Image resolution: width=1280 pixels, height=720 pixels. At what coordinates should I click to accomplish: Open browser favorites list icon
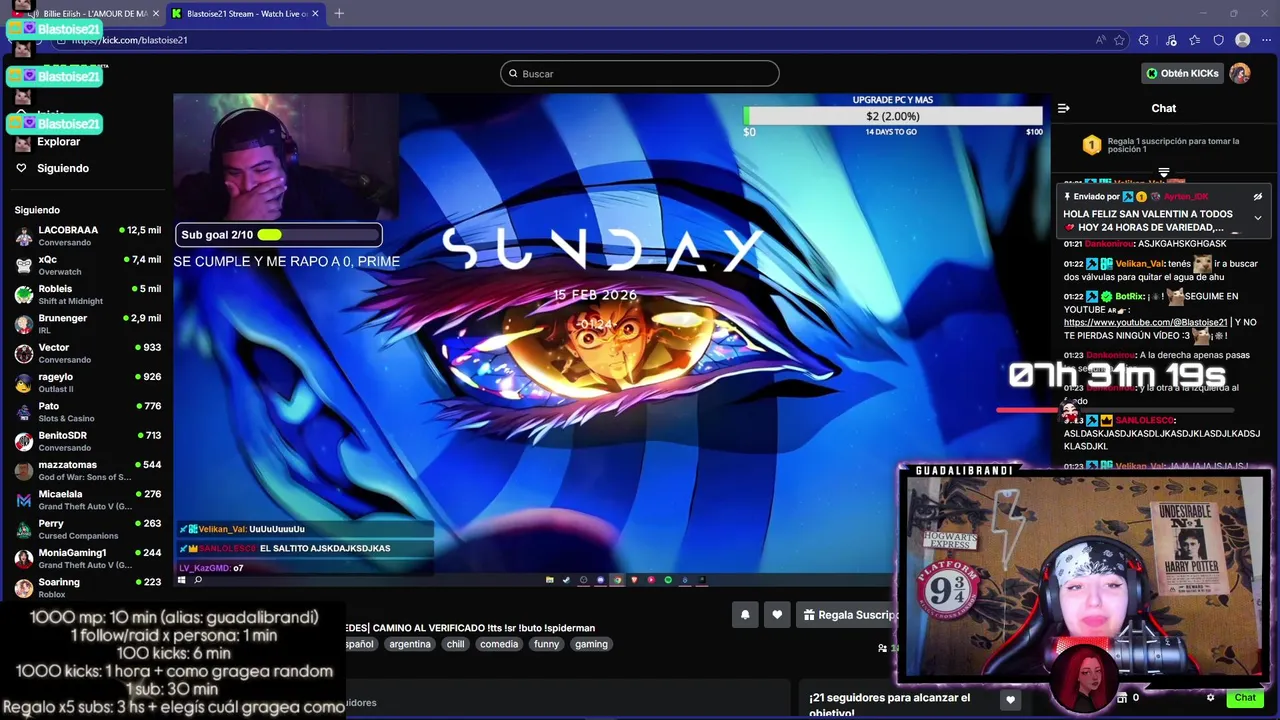[1195, 40]
